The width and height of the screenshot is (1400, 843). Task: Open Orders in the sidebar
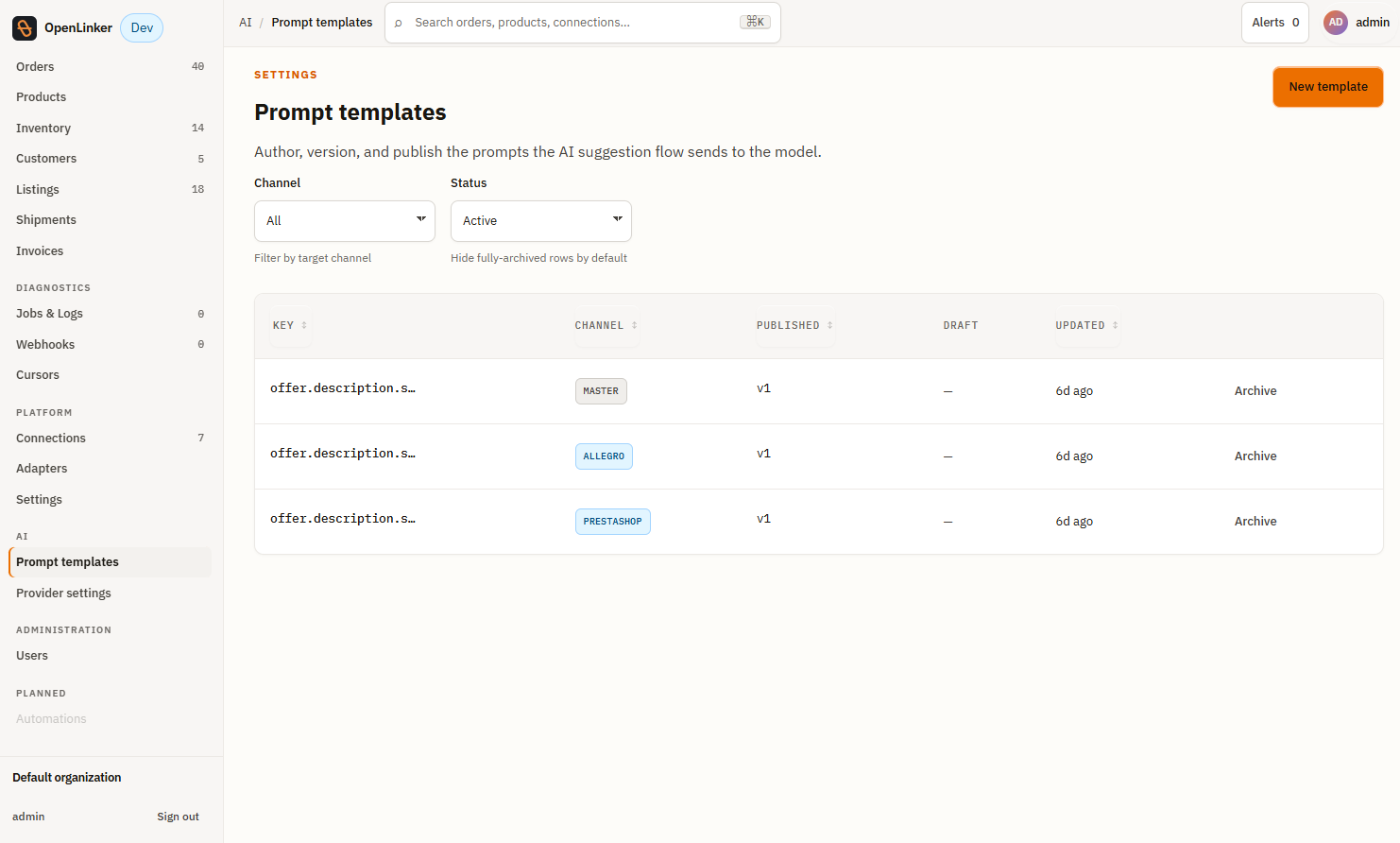point(110,67)
